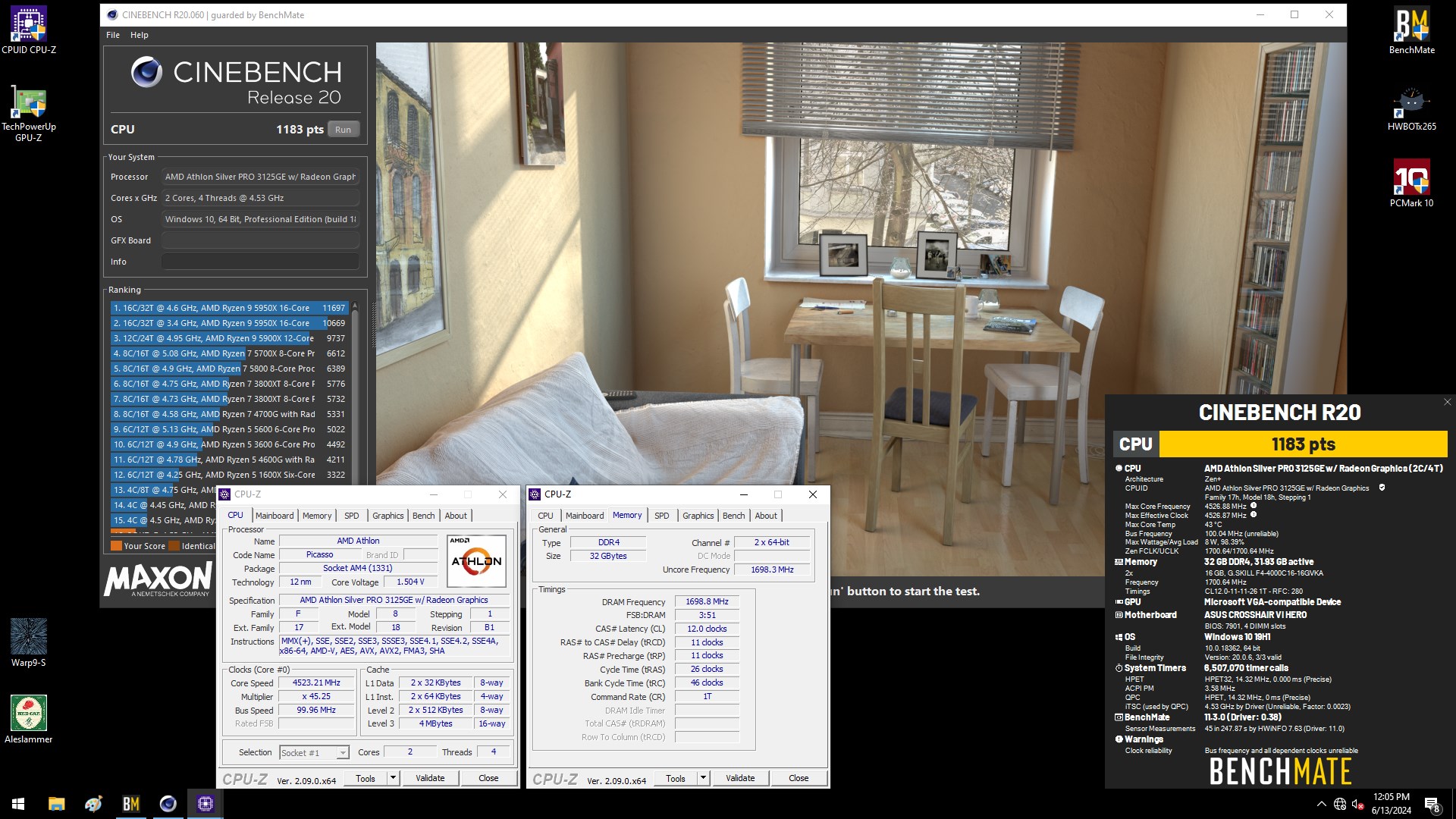Open the TechPowerUp GPU-Z desktop icon

point(29,113)
